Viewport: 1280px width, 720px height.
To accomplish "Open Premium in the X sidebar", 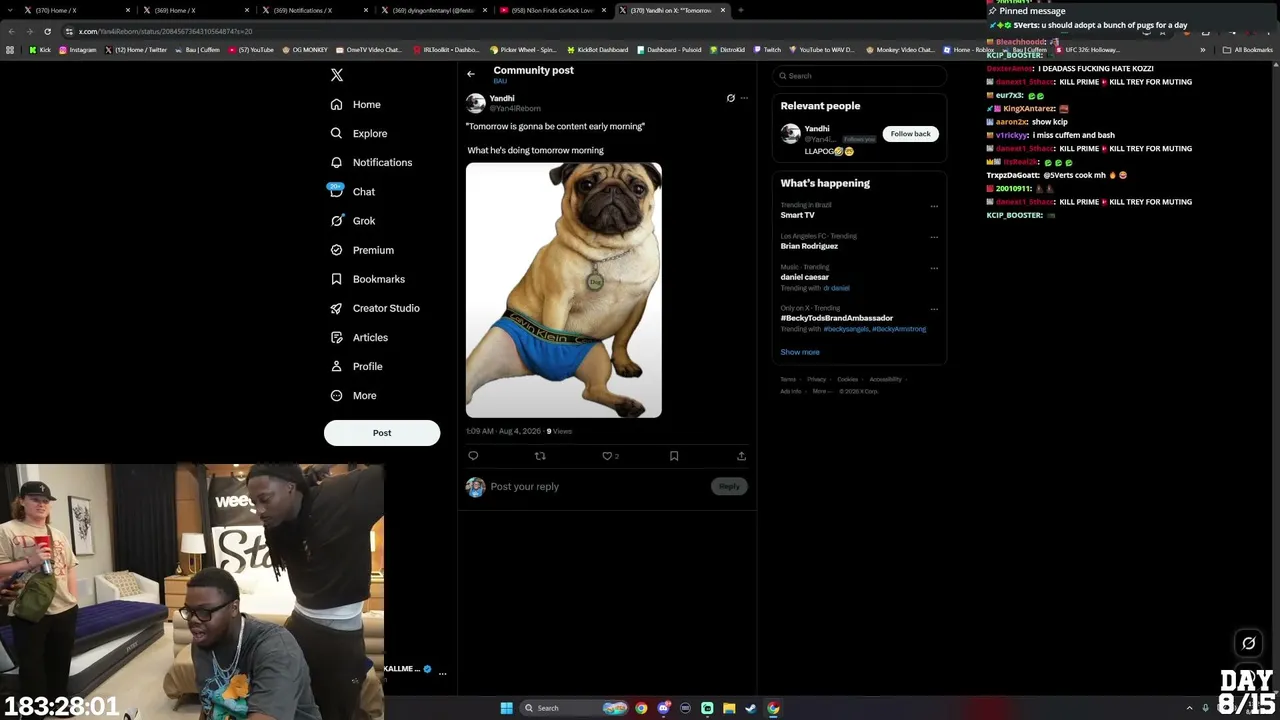I will pyautogui.click(x=361, y=250).
